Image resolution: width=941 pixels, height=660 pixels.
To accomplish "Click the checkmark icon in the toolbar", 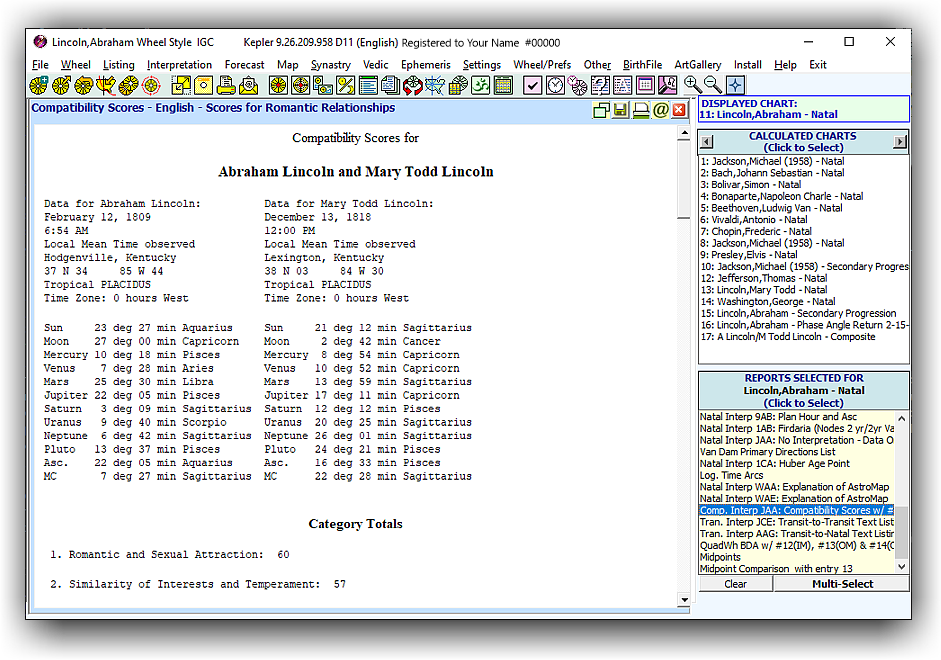I will tap(533, 86).
